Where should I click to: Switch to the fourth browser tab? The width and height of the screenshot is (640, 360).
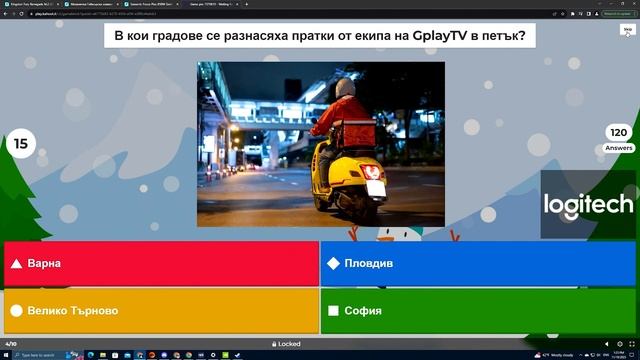click(211, 4)
